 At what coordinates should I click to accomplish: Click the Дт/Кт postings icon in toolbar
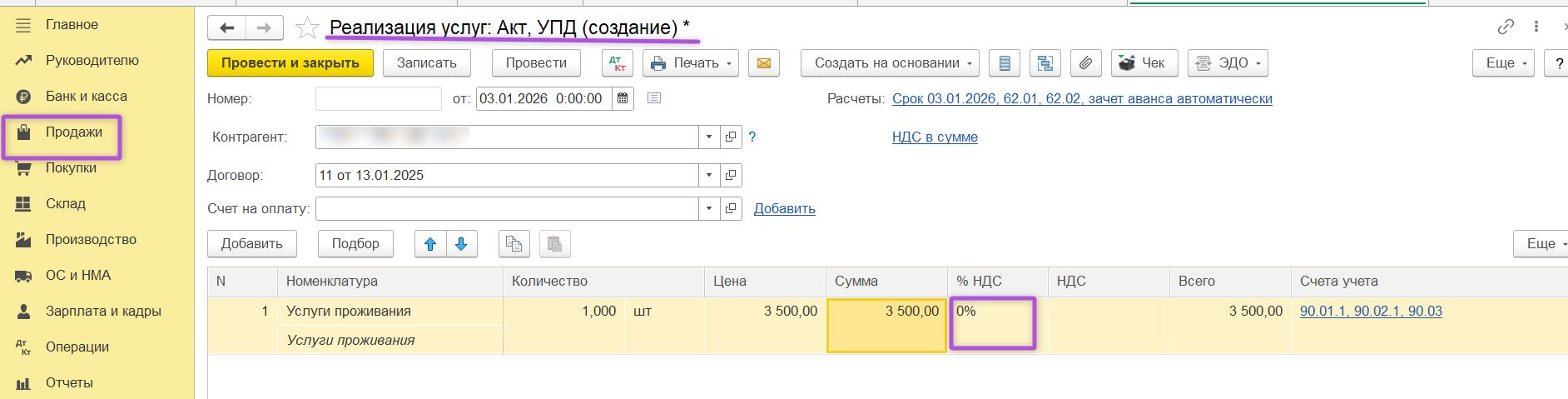618,63
